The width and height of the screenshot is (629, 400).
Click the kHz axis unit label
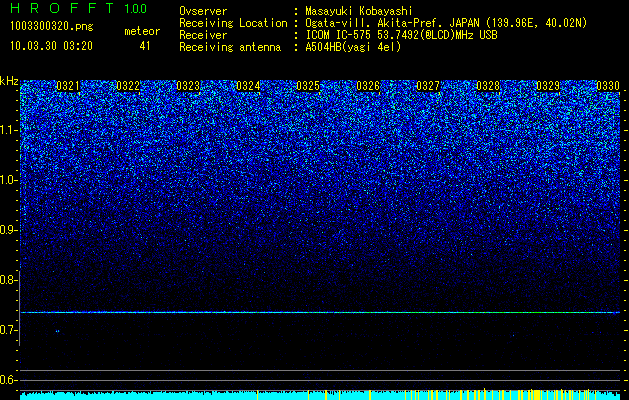point(9,81)
